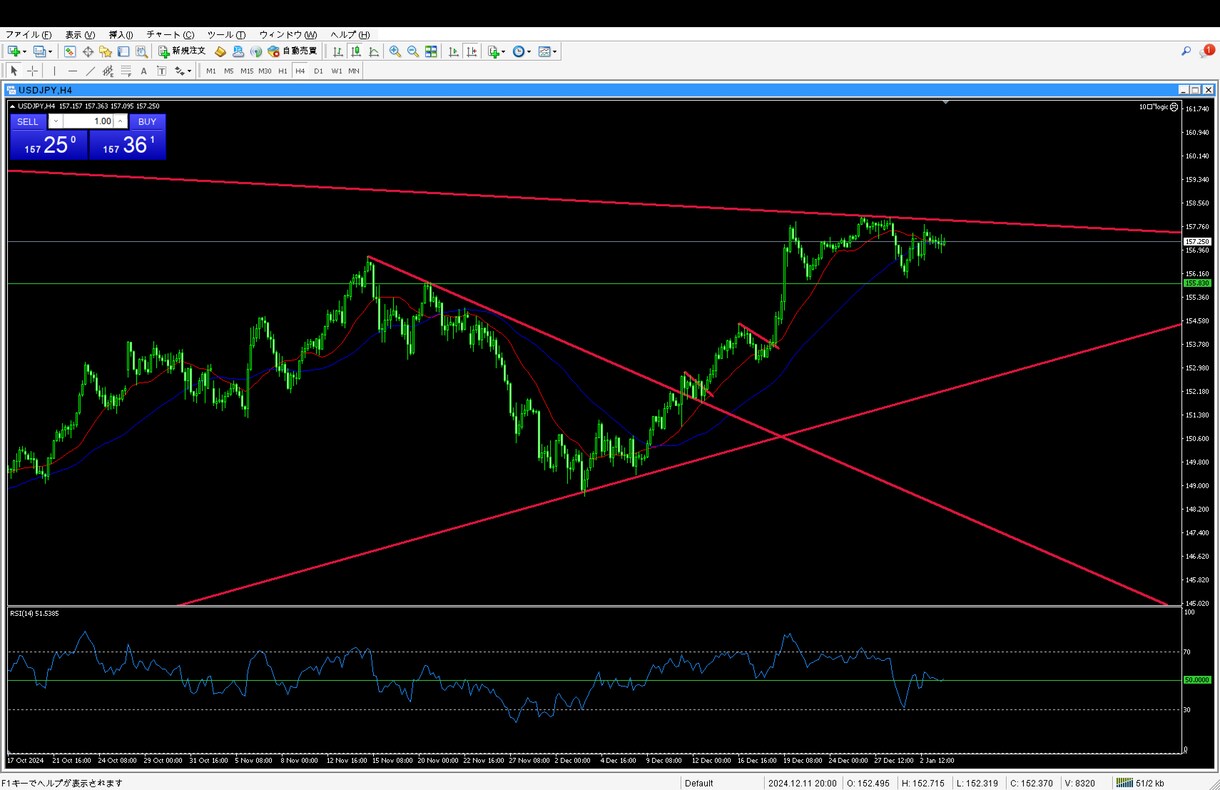Open the Data Window crosshair icon
This screenshot has height=790, width=1220.
(88, 51)
